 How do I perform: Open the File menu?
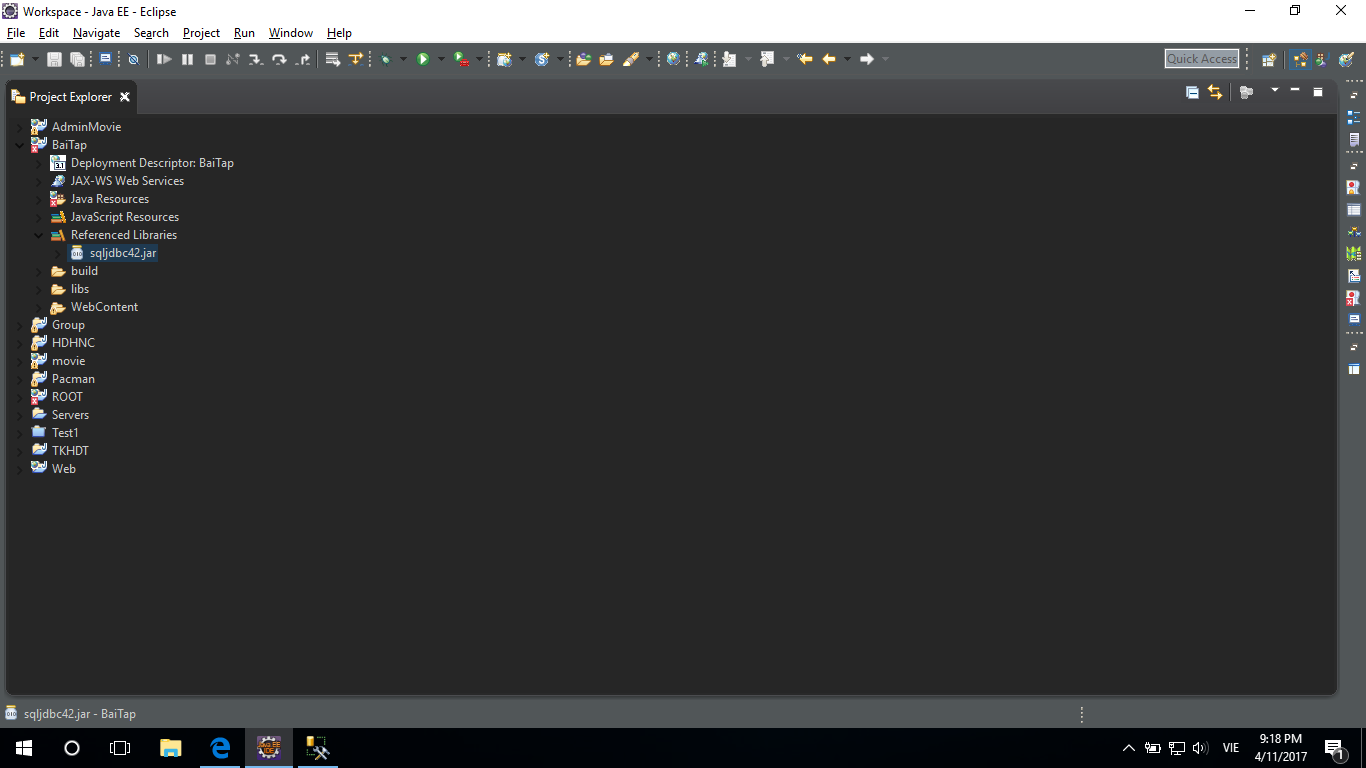[x=16, y=33]
